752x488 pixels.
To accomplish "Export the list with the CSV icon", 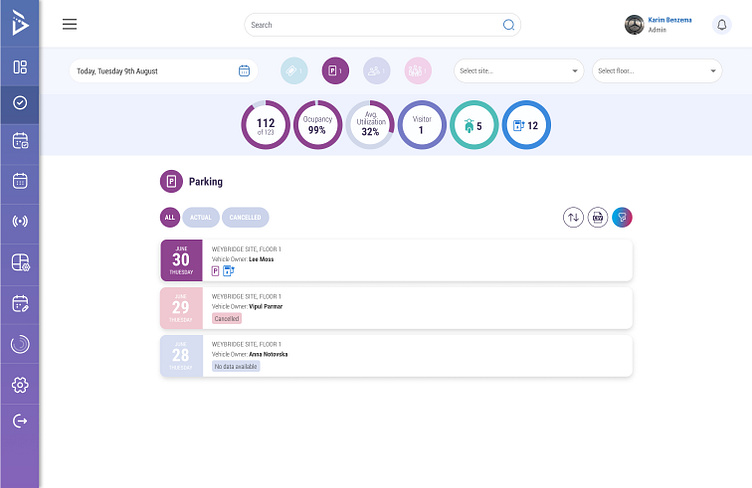I will click(x=598, y=216).
